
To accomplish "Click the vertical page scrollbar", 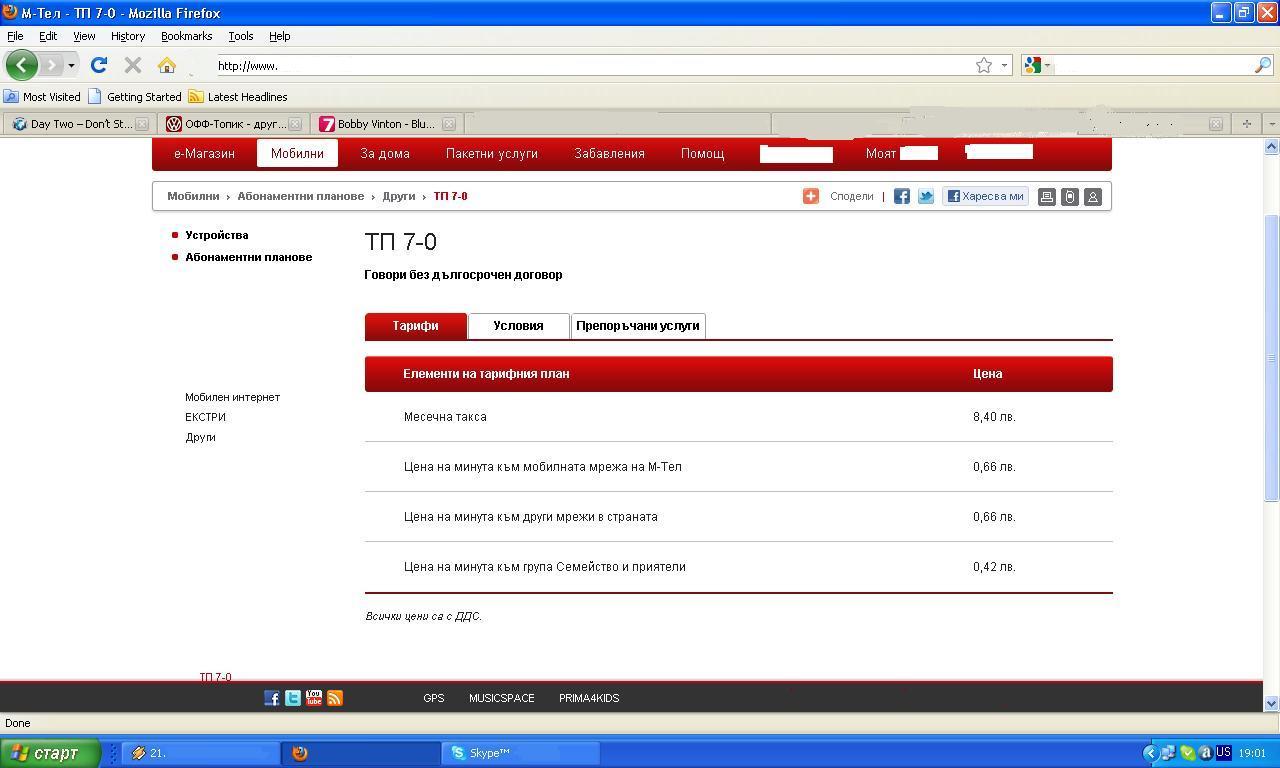I will pyautogui.click(x=1271, y=358).
